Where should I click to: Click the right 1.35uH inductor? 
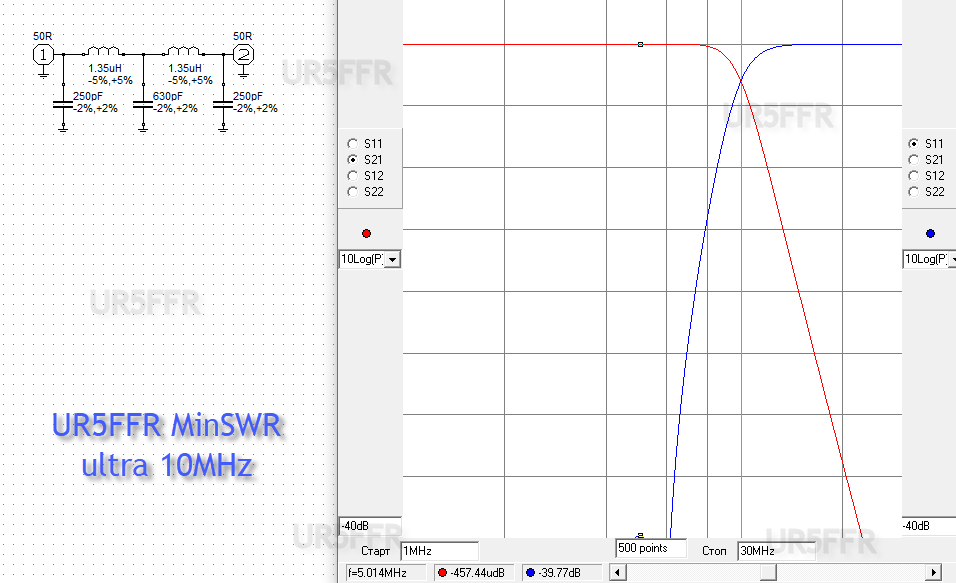[x=183, y=52]
